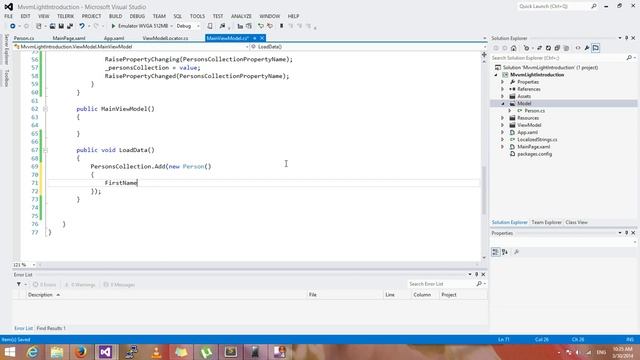Image resolution: width=640 pixels, height=360 pixels.
Task: Click the Find in Files toolbar icon
Action: [x=222, y=26]
